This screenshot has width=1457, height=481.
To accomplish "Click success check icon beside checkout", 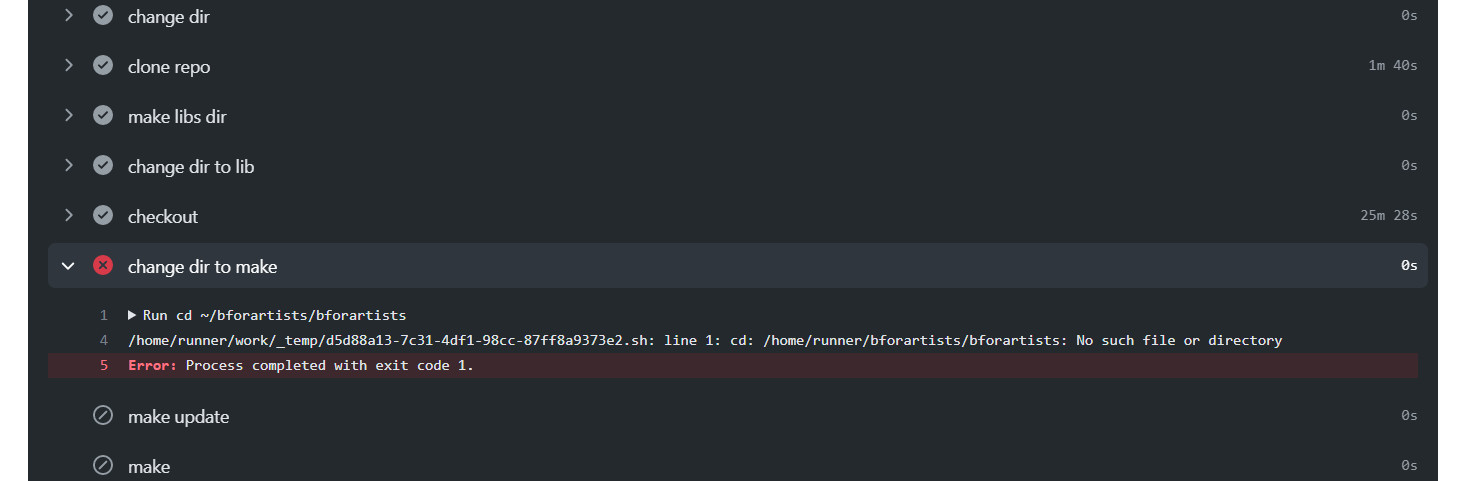I will (x=103, y=216).
